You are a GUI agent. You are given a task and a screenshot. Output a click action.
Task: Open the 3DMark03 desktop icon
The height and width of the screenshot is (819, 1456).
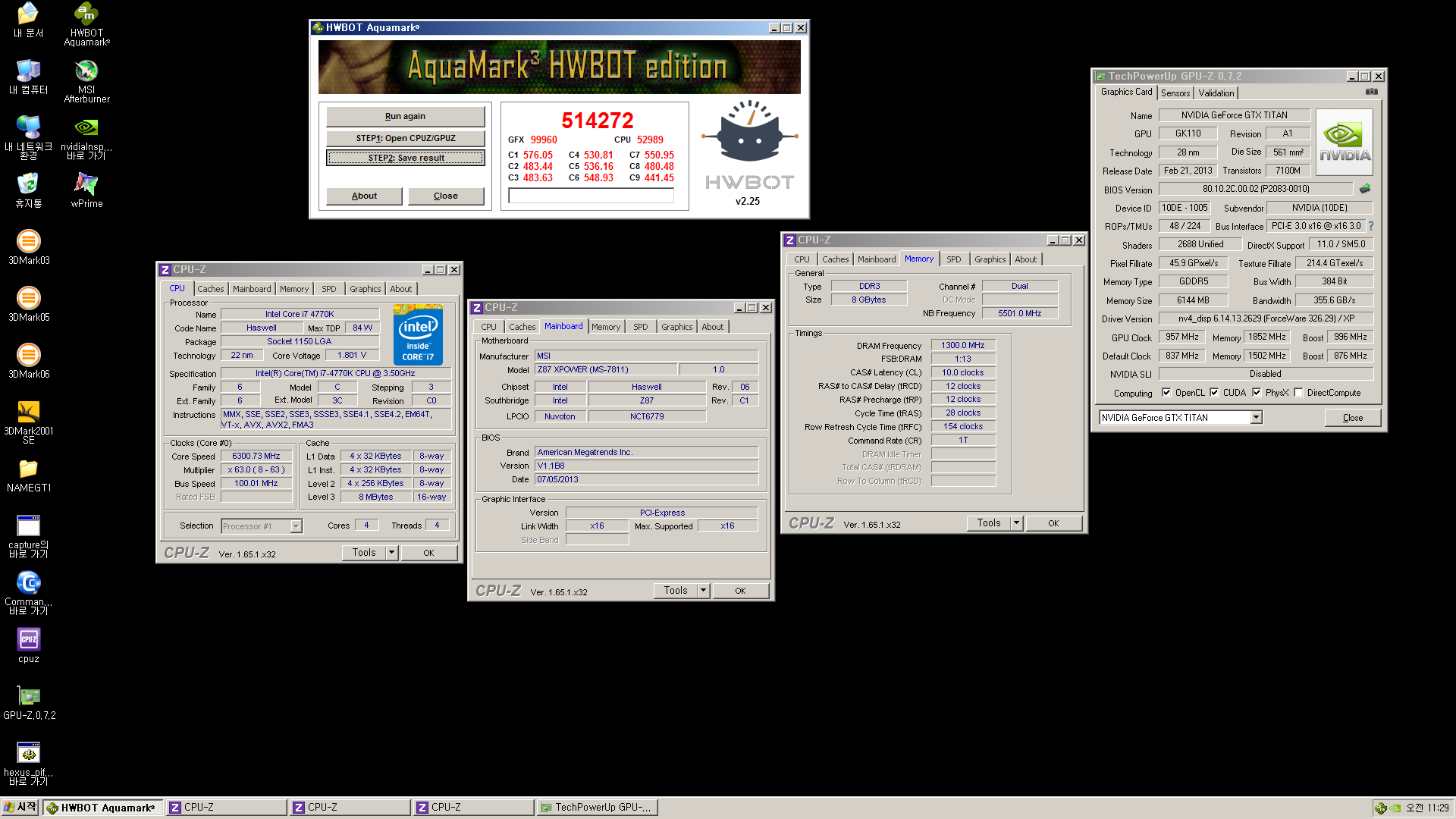point(29,247)
